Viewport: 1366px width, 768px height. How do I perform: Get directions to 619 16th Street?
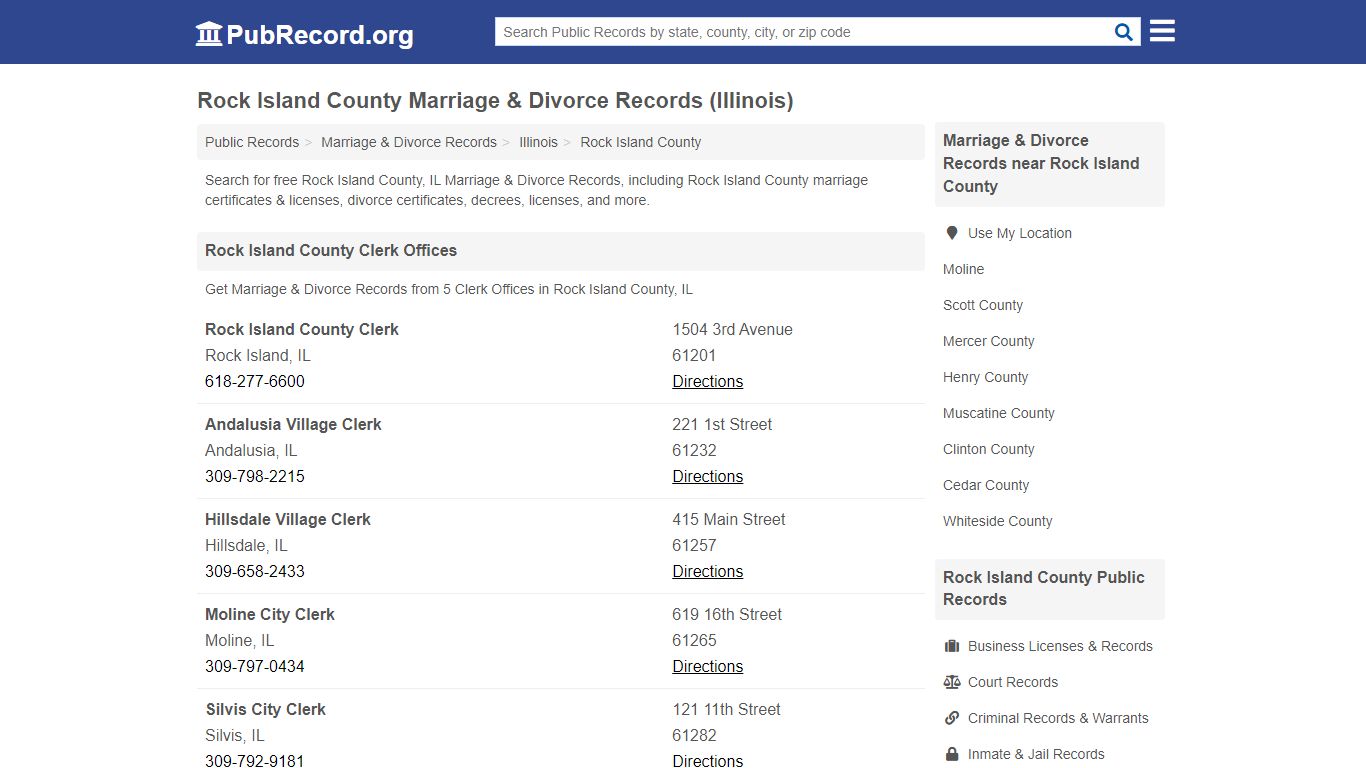click(x=707, y=666)
